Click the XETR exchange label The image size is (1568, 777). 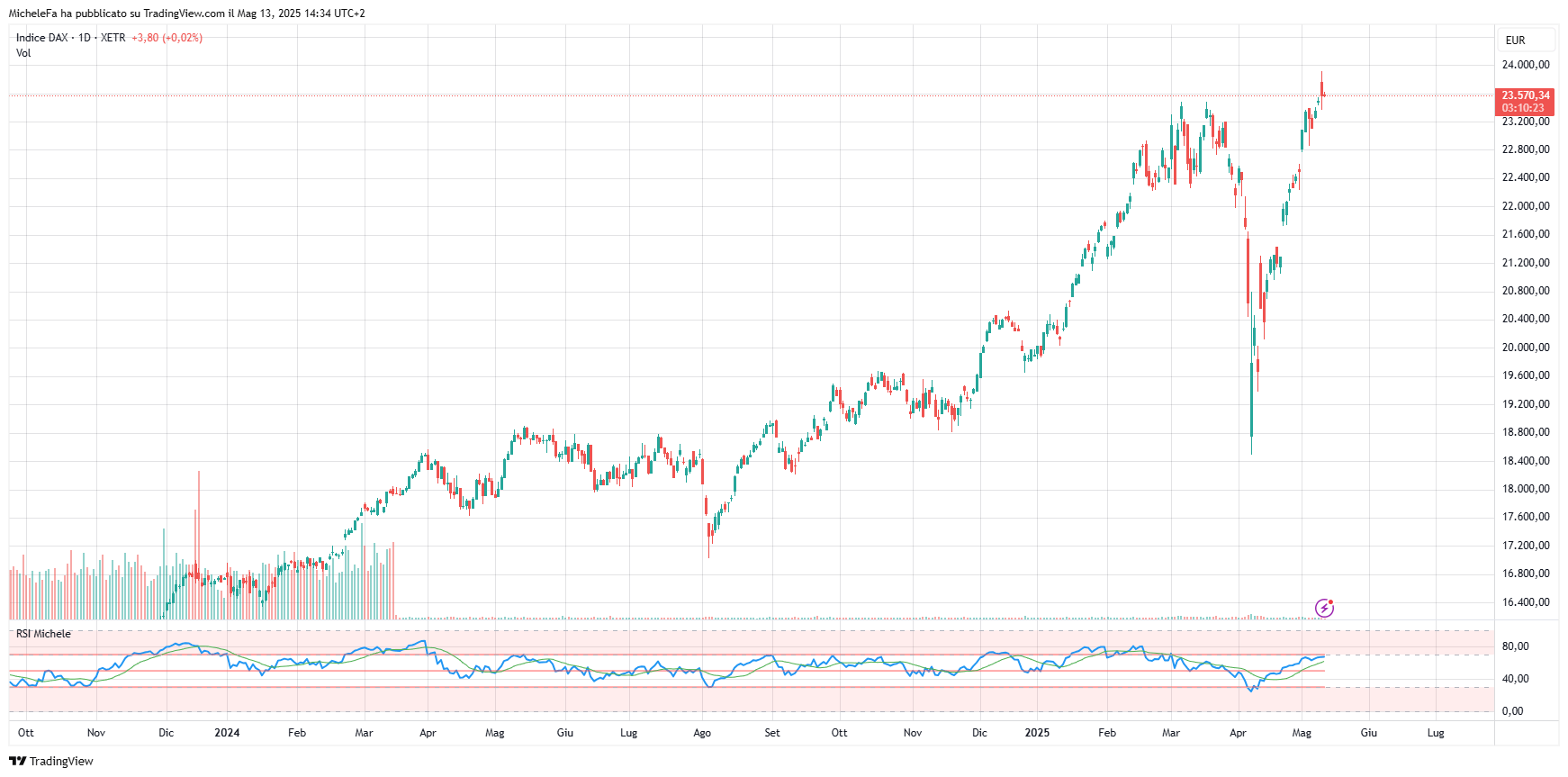(113, 38)
